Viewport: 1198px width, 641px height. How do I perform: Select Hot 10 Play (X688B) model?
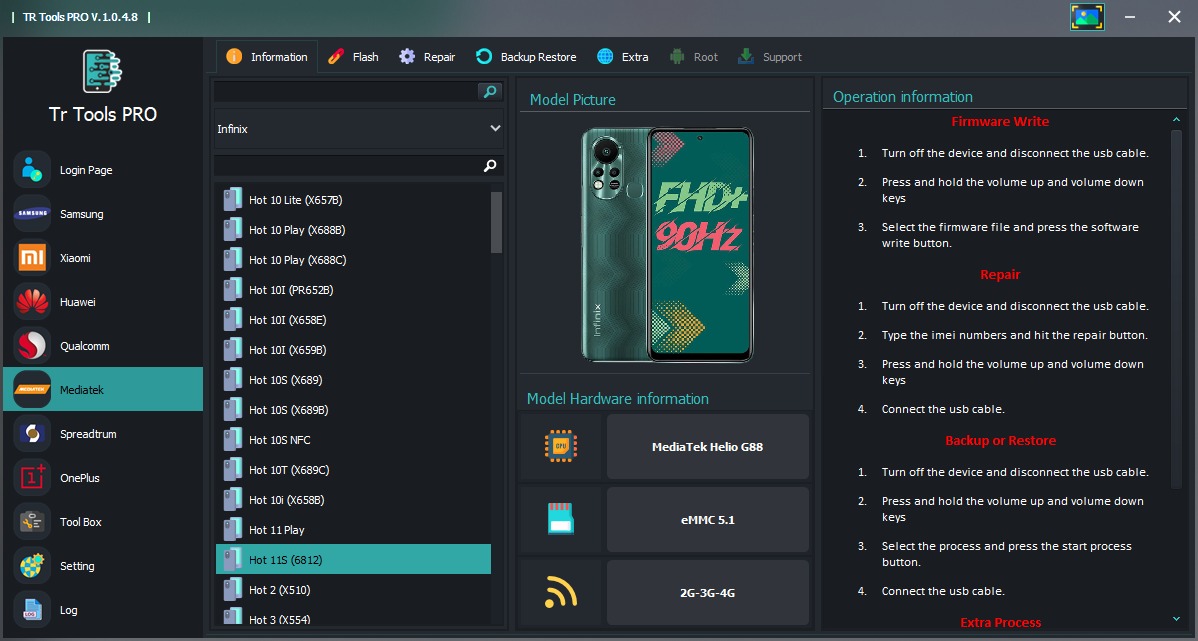353,230
